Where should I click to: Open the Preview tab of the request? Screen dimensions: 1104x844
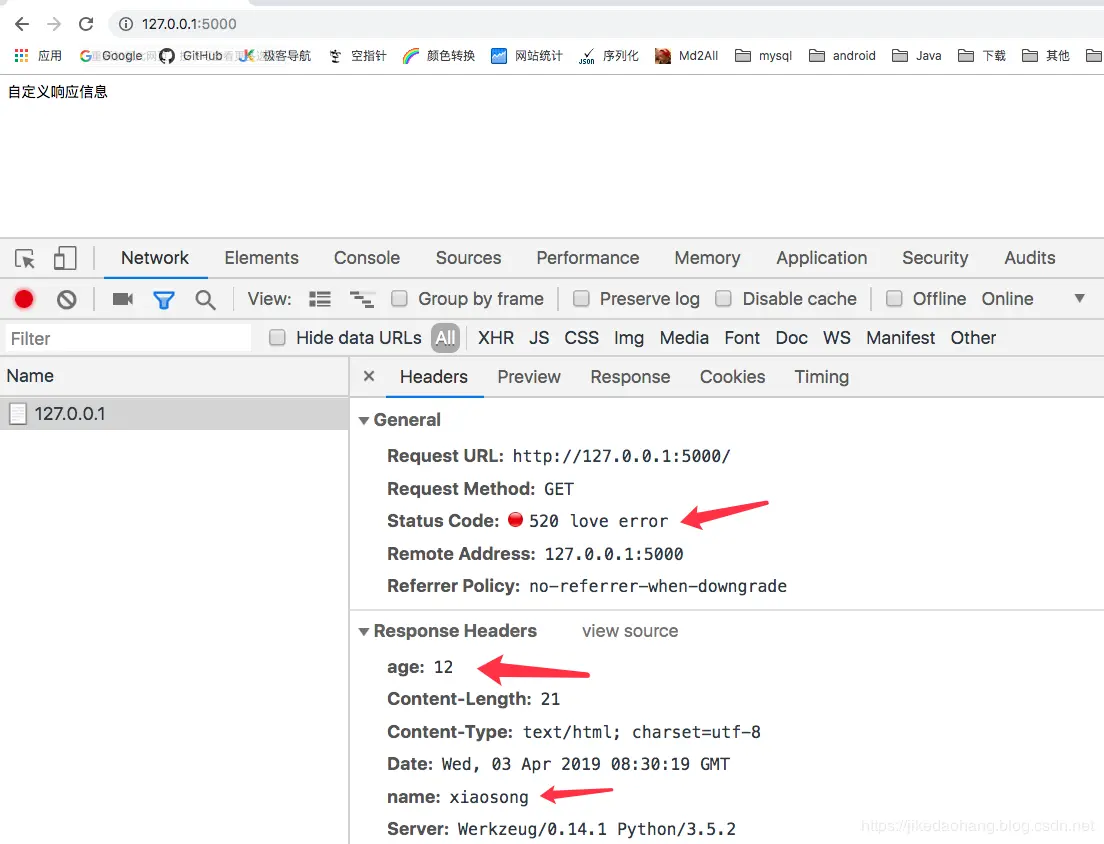point(529,377)
